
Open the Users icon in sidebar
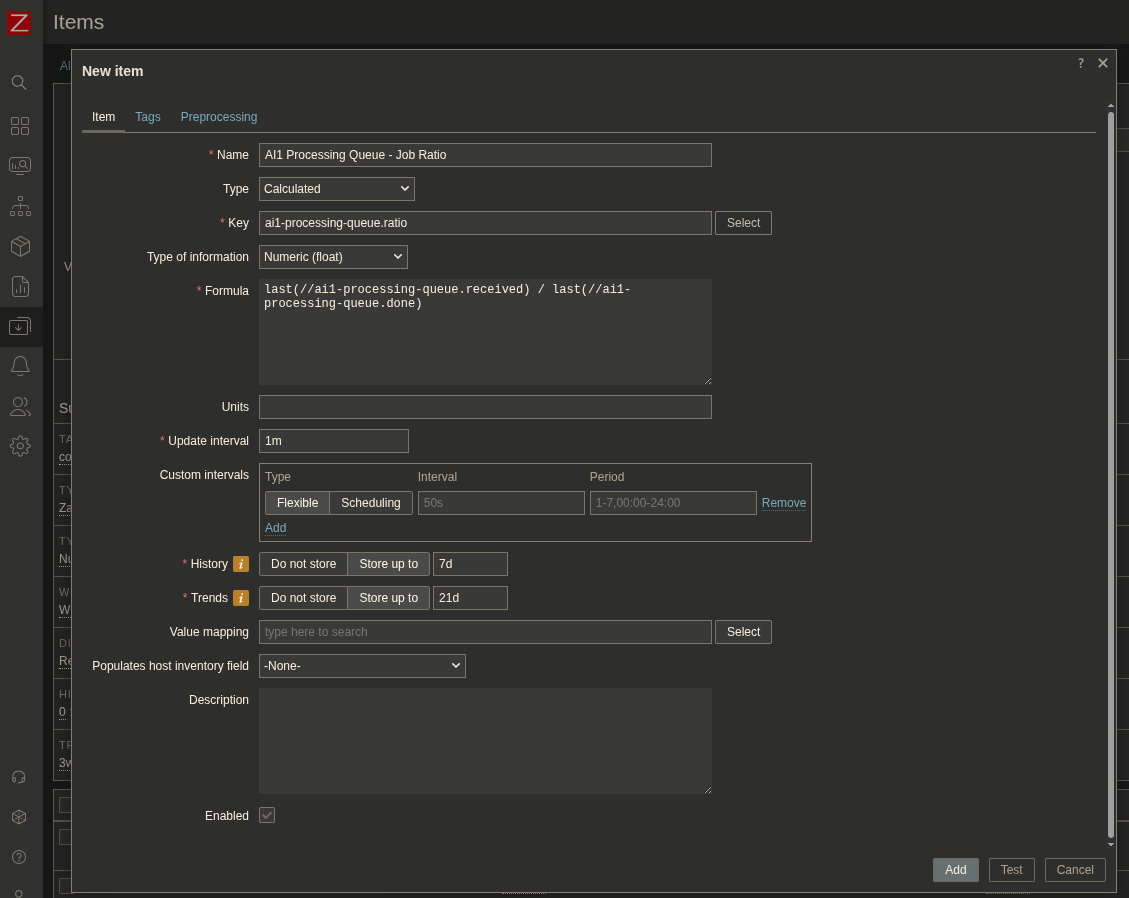(19, 406)
